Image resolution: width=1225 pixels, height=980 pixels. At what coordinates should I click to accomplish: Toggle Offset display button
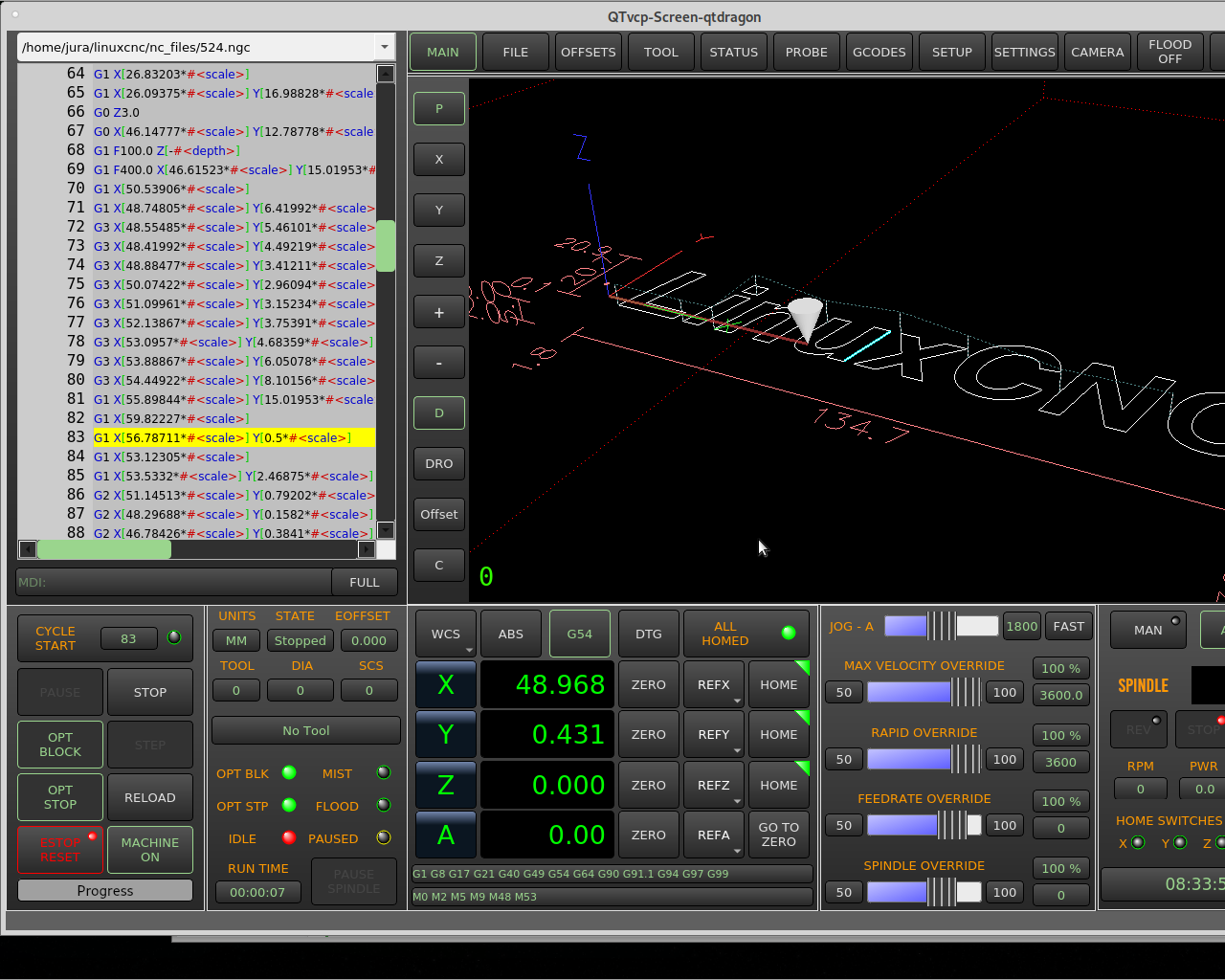[439, 514]
